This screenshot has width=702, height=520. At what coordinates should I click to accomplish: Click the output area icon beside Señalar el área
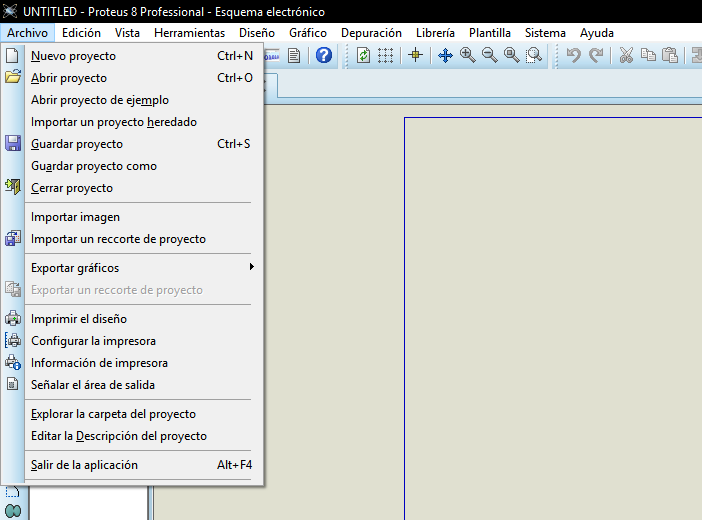coord(13,384)
